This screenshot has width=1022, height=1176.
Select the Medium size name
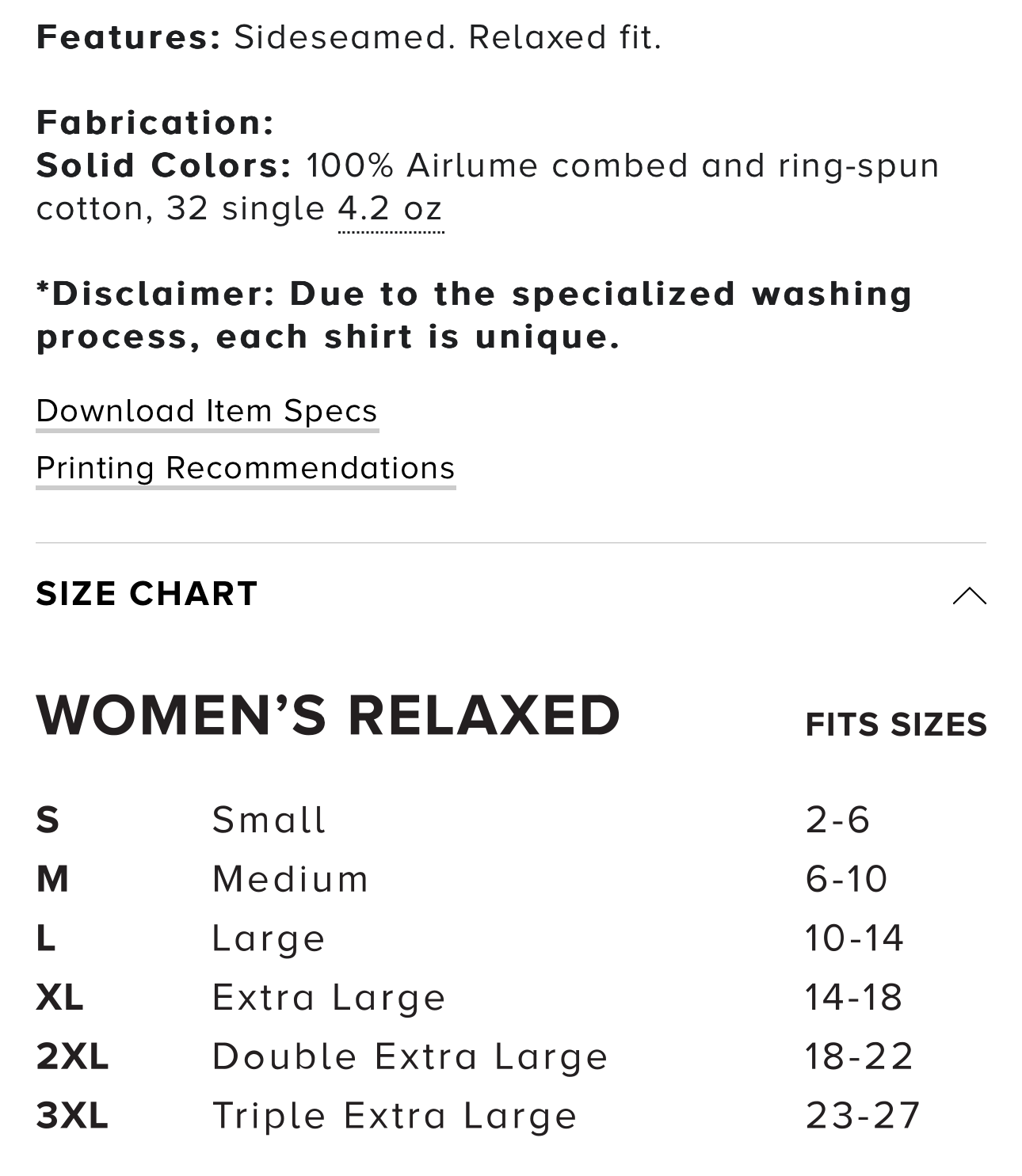[x=291, y=879]
